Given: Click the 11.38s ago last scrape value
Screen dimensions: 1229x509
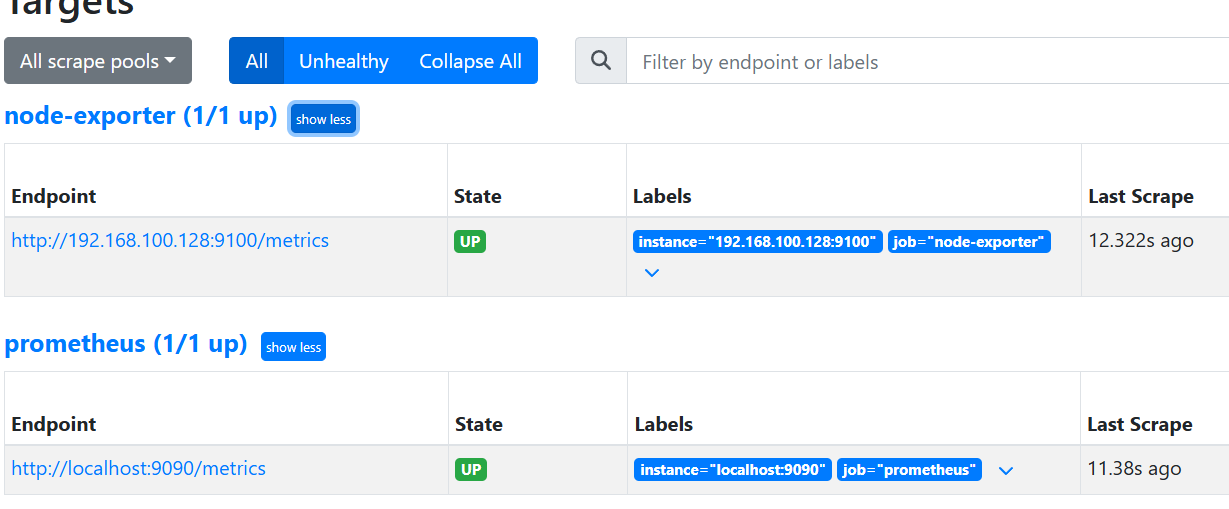Looking at the screenshot, I should [1135, 468].
